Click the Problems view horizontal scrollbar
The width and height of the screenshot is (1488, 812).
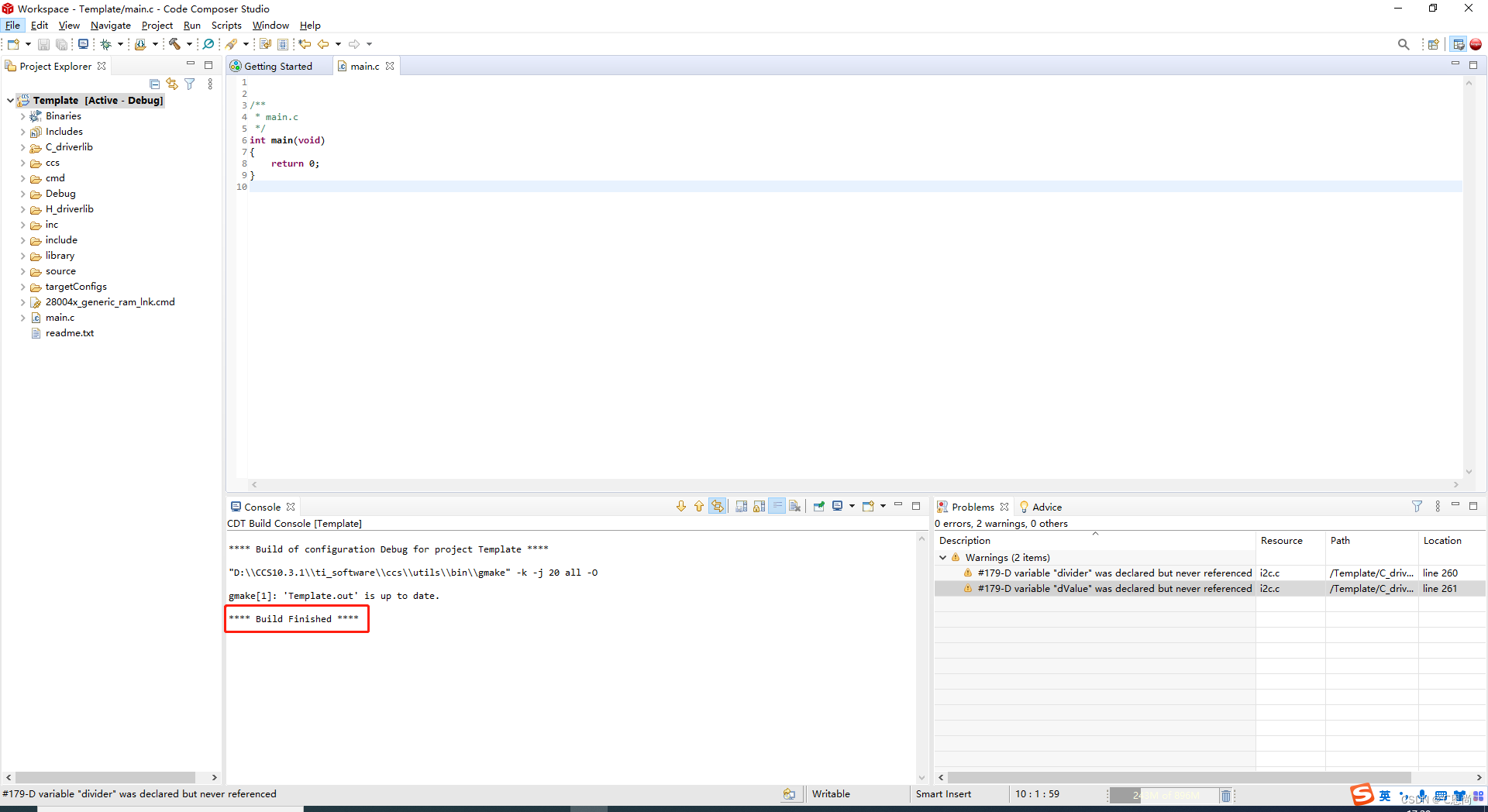pos(1179,777)
